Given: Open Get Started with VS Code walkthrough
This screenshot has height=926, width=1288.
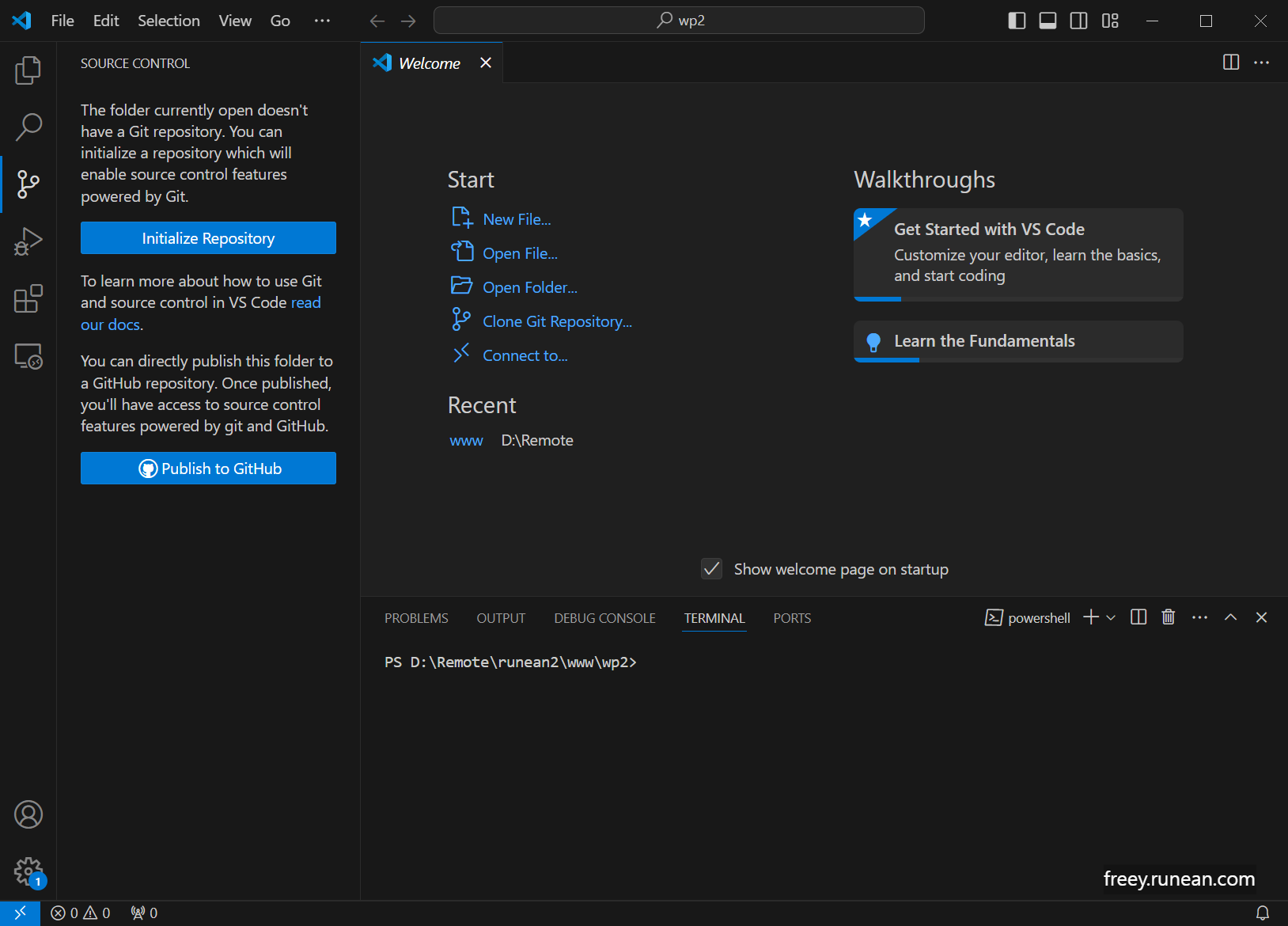Looking at the screenshot, I should (1018, 254).
